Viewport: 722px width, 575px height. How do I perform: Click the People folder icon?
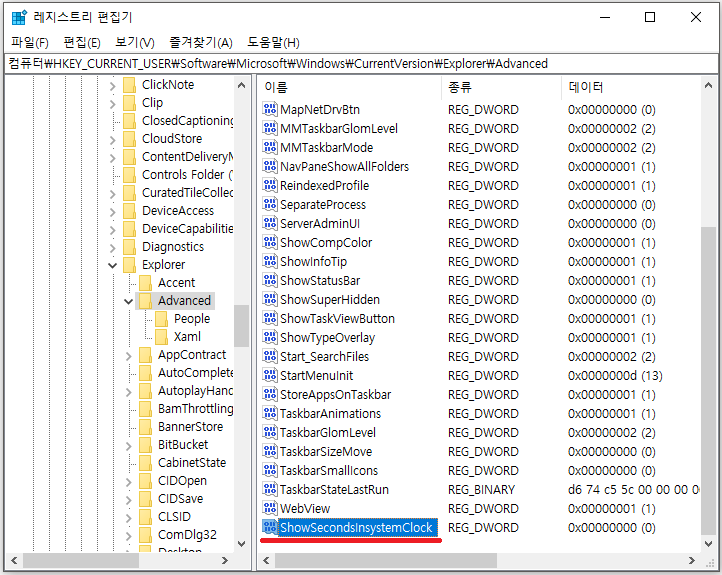coord(162,319)
